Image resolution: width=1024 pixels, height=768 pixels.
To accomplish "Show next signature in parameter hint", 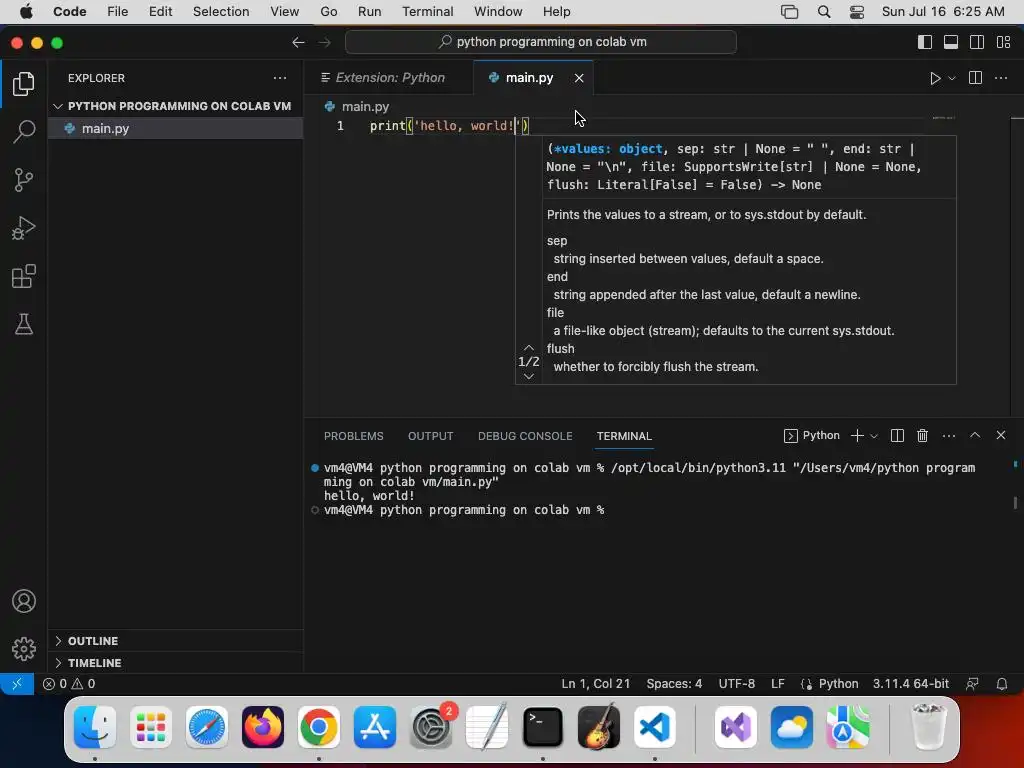I will coord(529,376).
